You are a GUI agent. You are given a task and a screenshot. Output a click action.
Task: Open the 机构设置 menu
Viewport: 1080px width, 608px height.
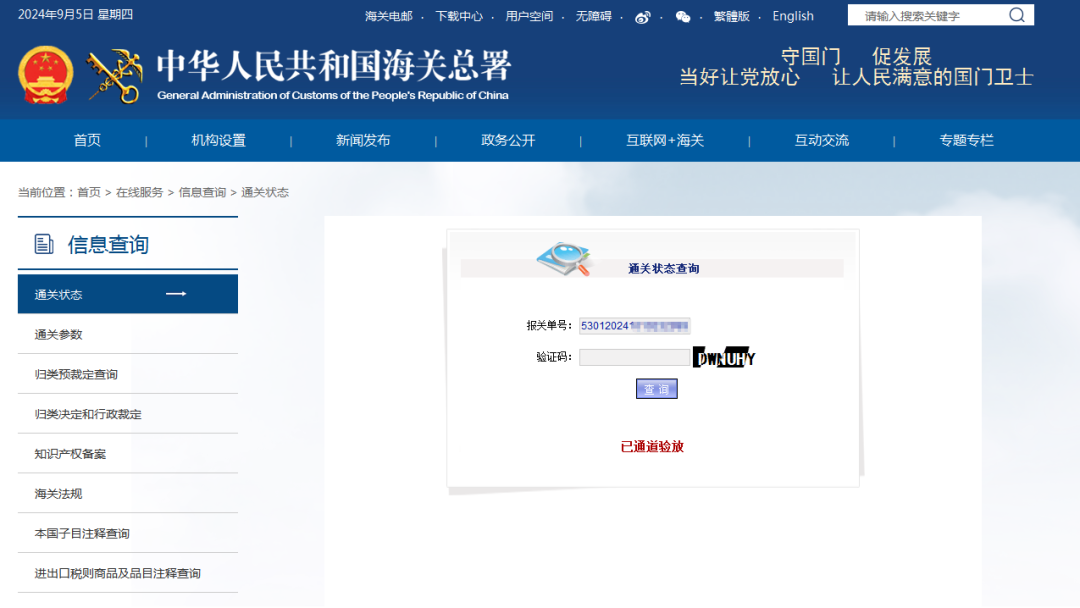pos(218,140)
